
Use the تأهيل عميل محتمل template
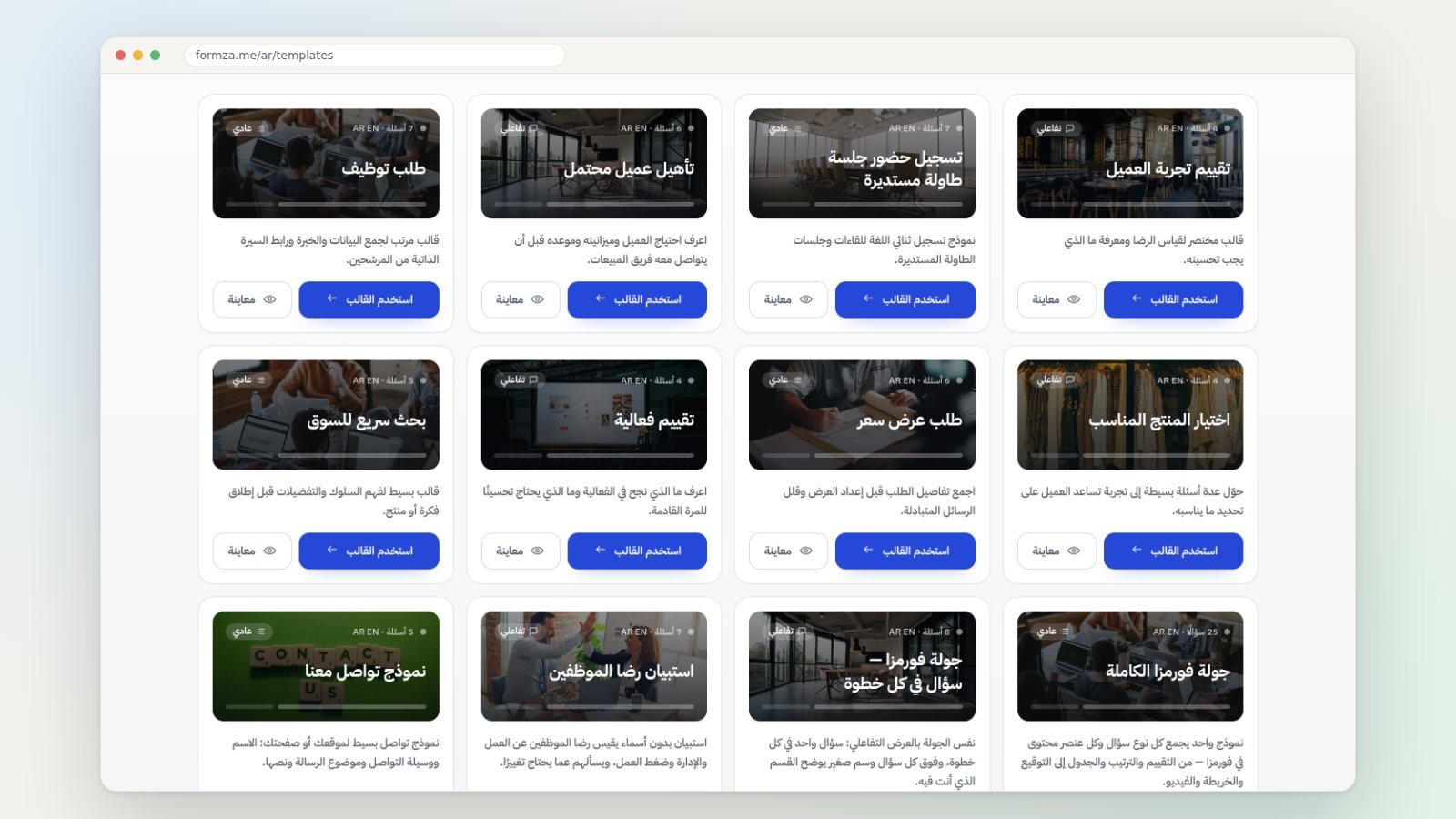click(x=637, y=299)
